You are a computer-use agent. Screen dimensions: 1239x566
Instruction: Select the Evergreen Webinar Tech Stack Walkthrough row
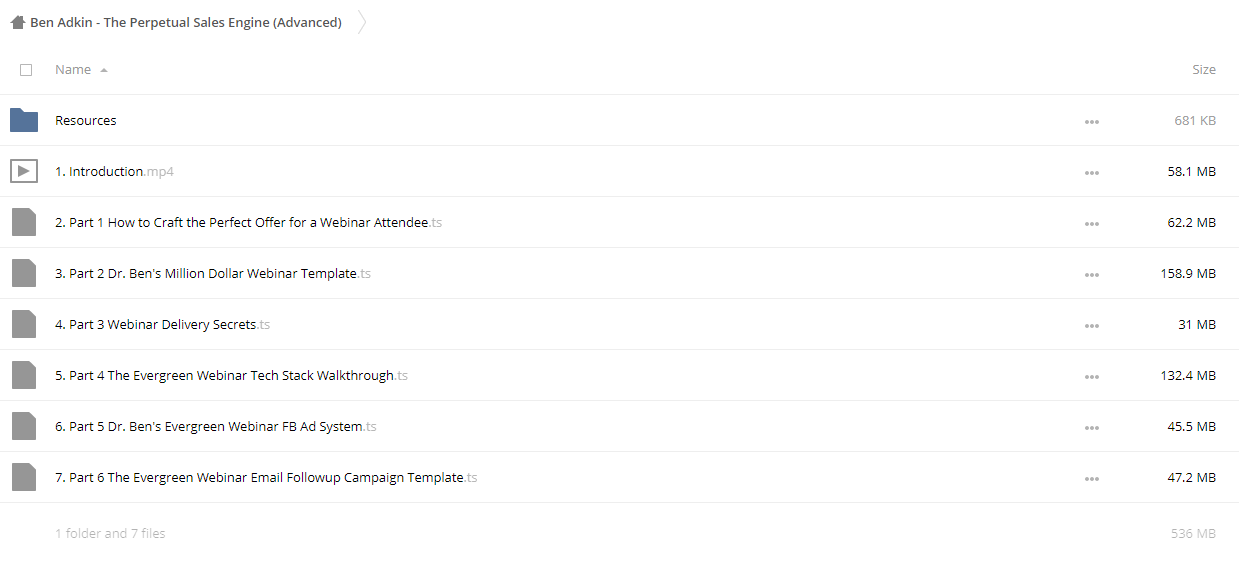(619, 376)
